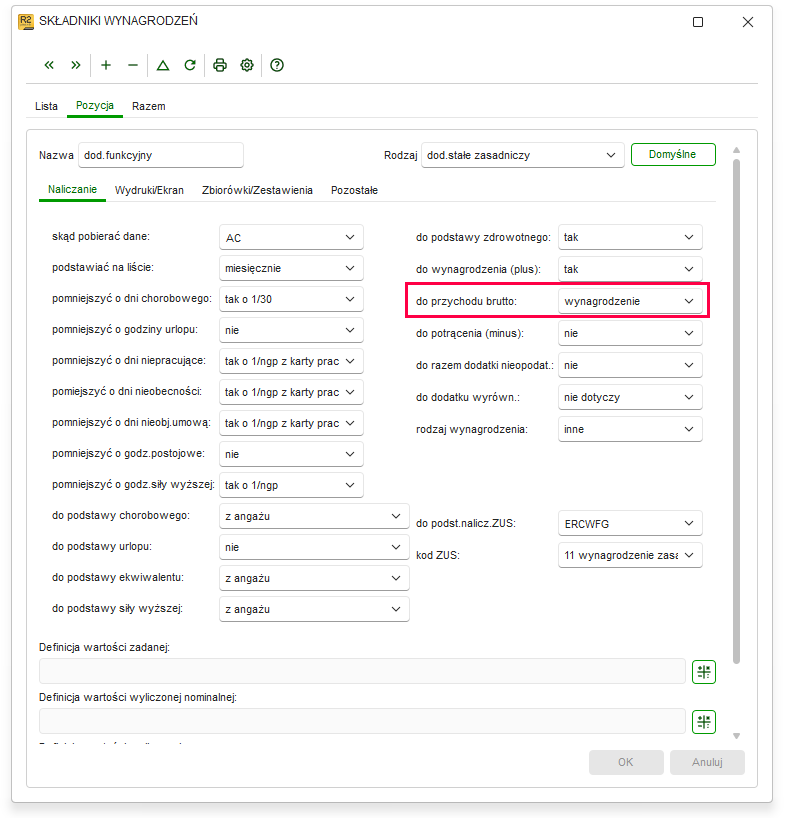Open formula editor for wartości wyliczonej nominalnej
Screen dimensions: 810x818
click(704, 722)
